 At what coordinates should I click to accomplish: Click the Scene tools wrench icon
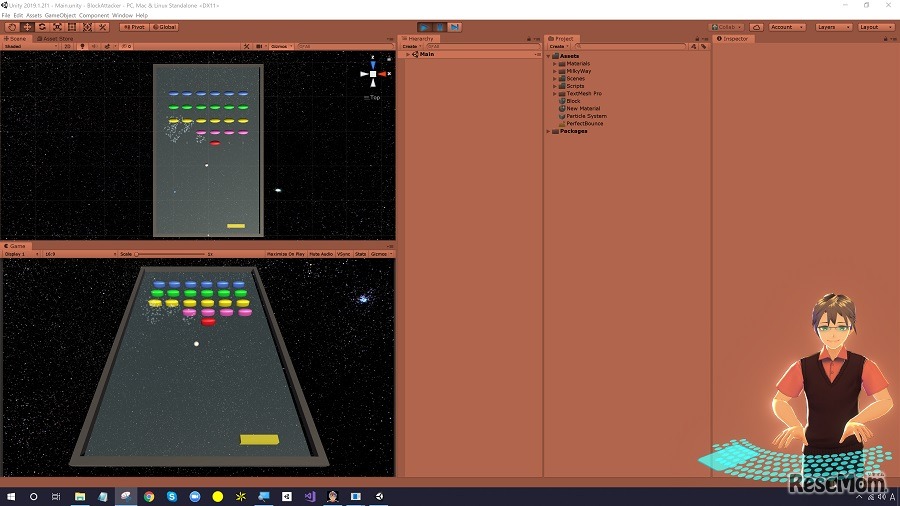[246, 46]
